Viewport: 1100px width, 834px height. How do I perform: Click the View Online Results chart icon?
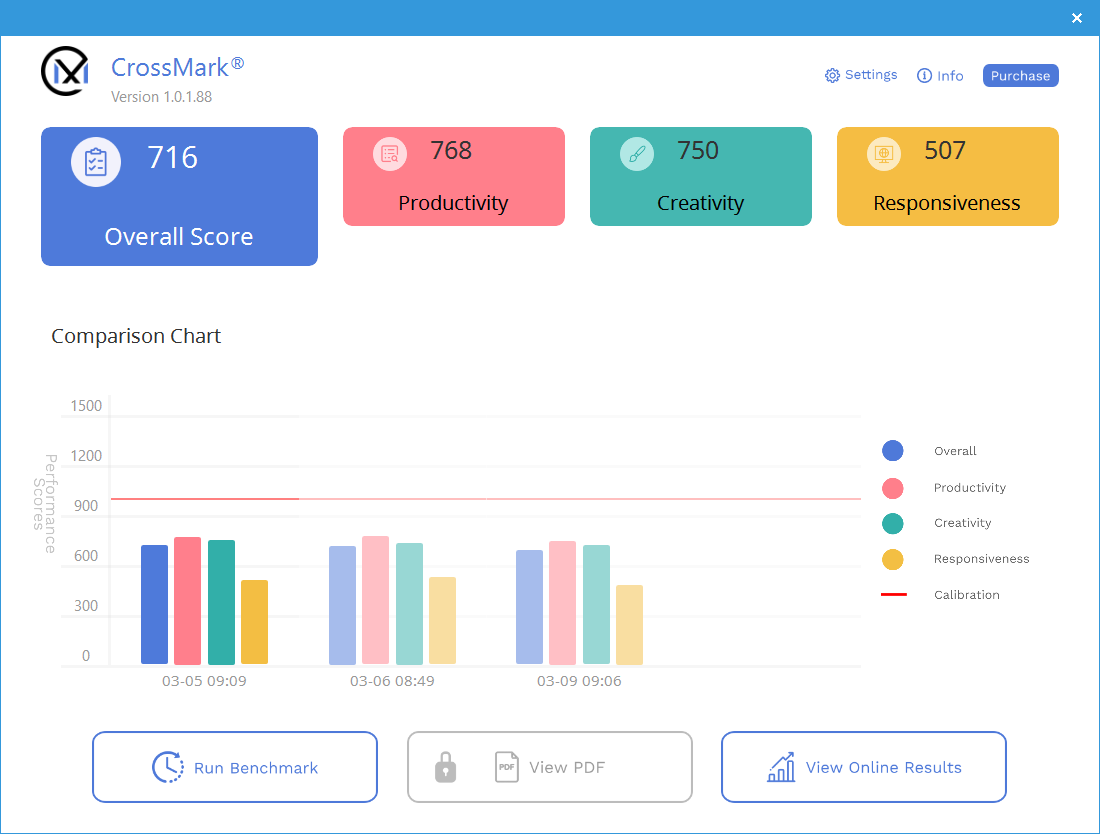(x=782, y=767)
